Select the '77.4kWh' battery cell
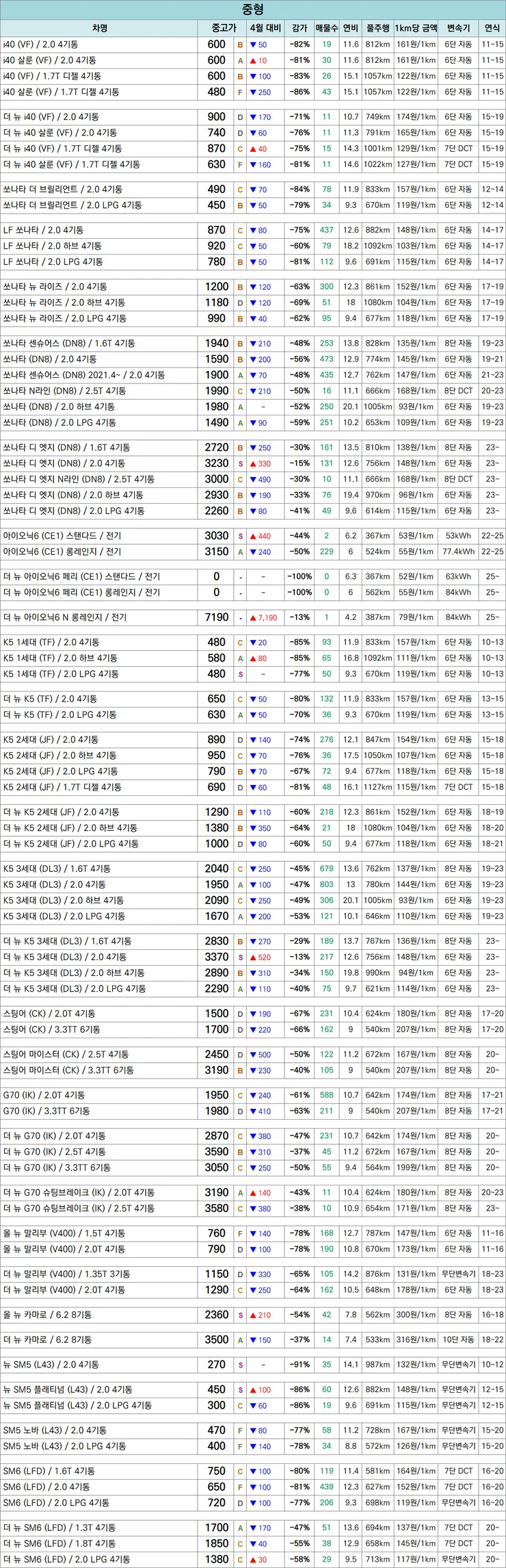Viewport: 506px width, 1568px height. (x=458, y=552)
